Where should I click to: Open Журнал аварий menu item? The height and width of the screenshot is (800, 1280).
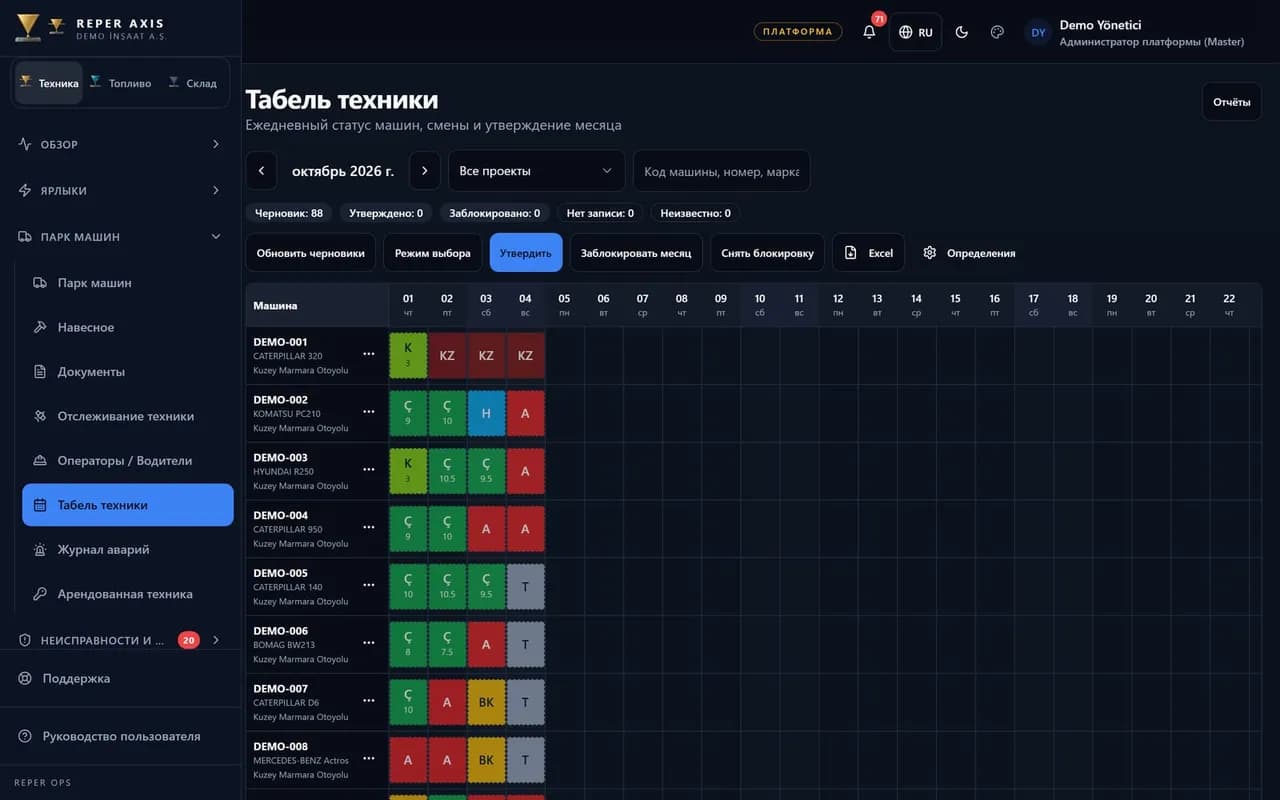click(x=128, y=549)
